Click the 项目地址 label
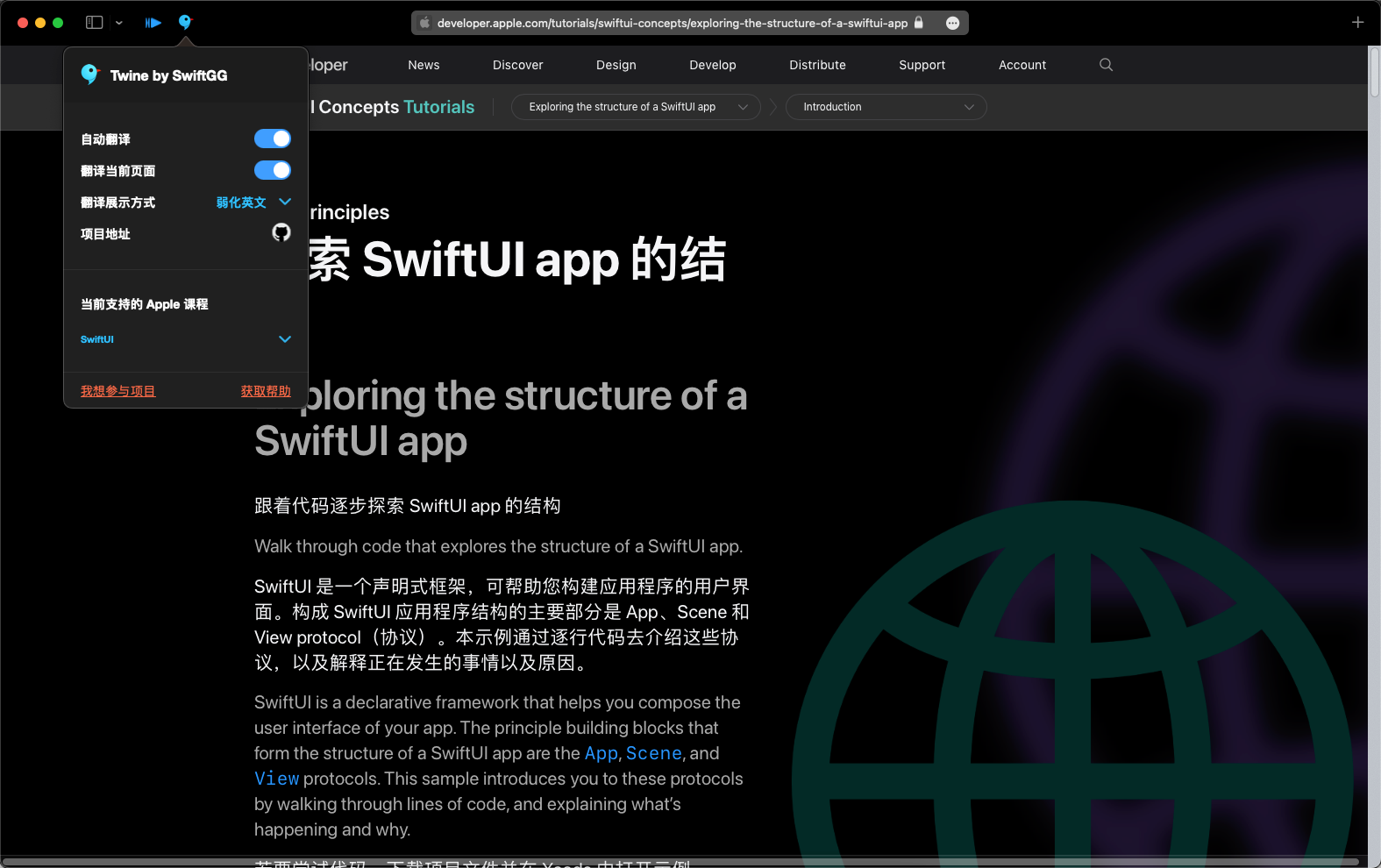Viewport: 1381px width, 868px height. [105, 234]
